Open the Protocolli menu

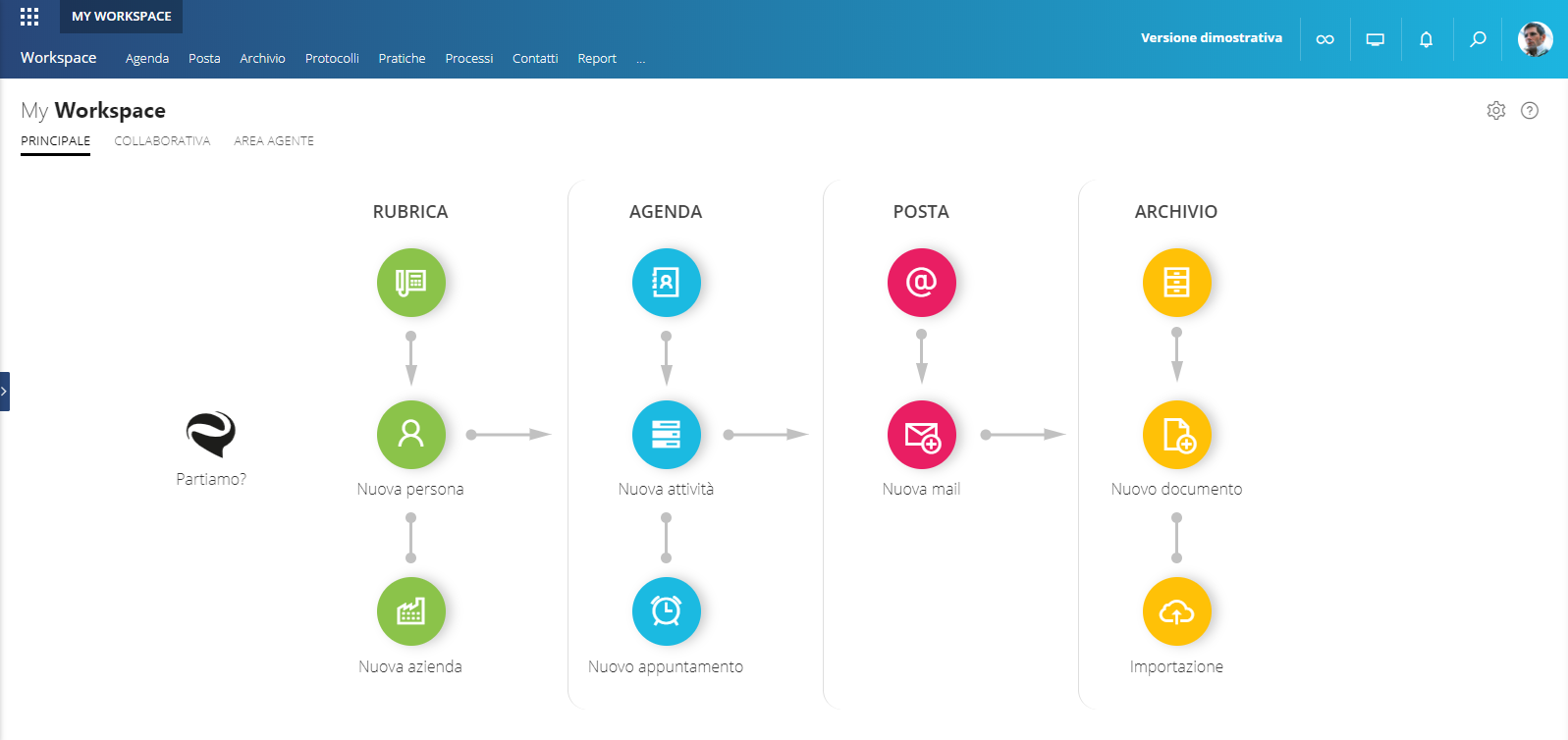click(332, 59)
